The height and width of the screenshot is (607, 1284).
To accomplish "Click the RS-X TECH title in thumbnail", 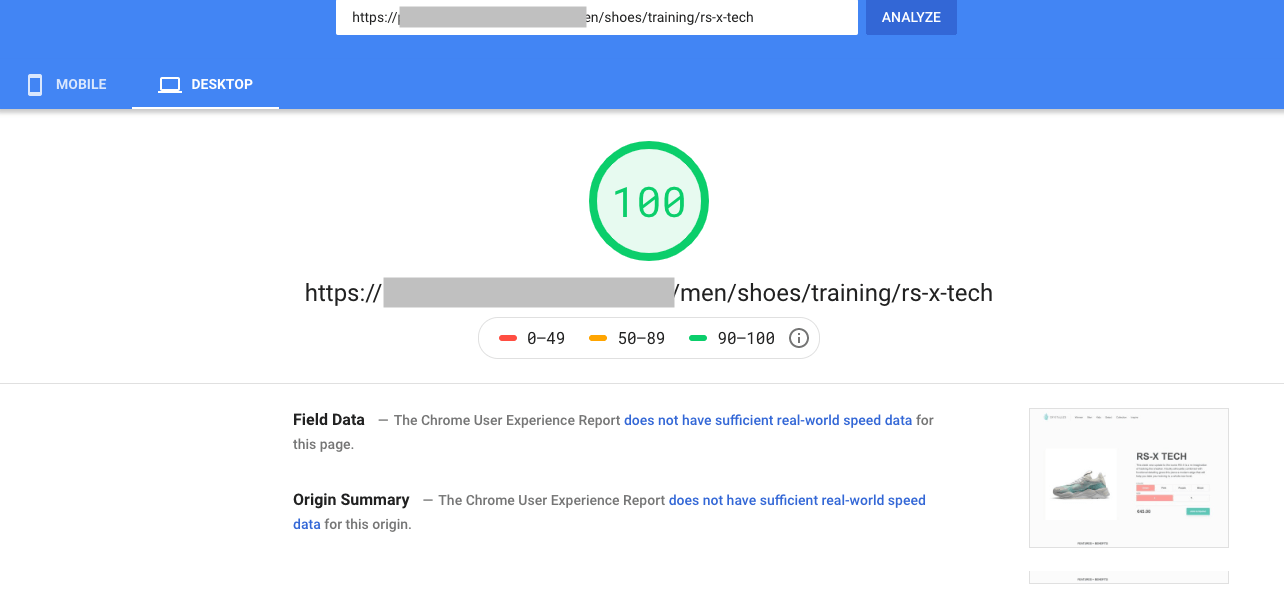I will pos(1161,456).
